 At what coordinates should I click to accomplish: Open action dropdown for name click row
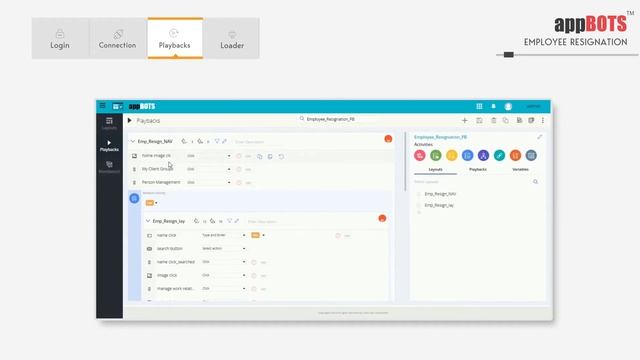click(224, 235)
